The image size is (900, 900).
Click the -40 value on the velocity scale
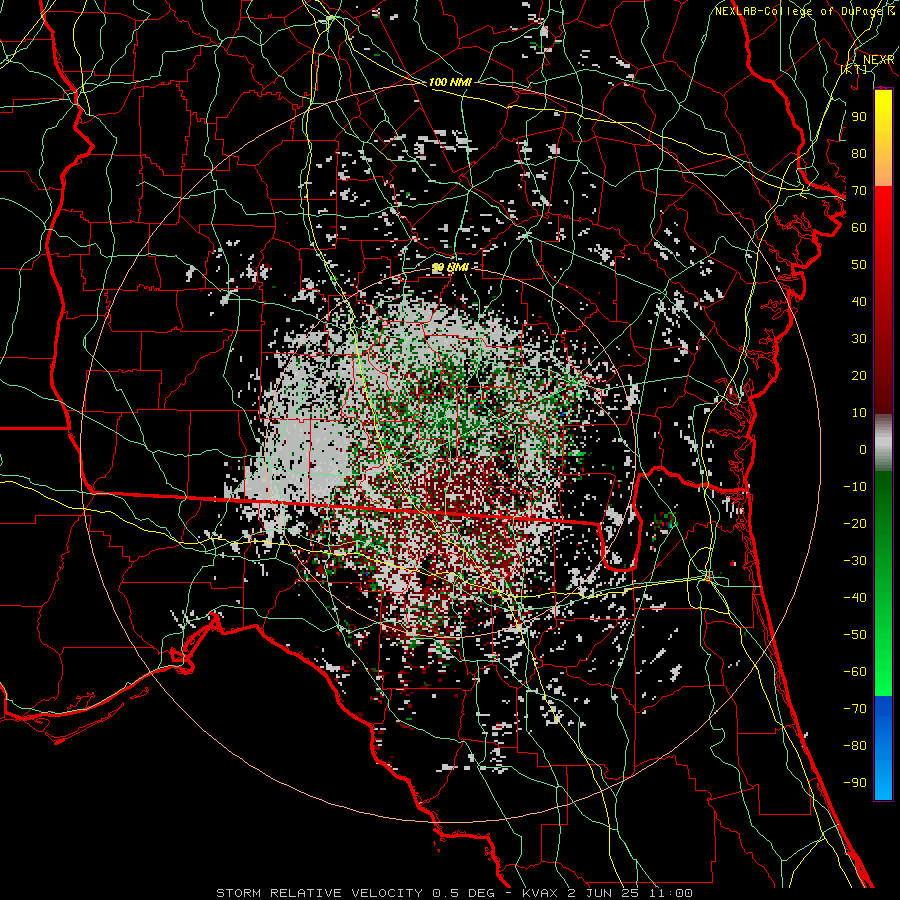pos(855,598)
